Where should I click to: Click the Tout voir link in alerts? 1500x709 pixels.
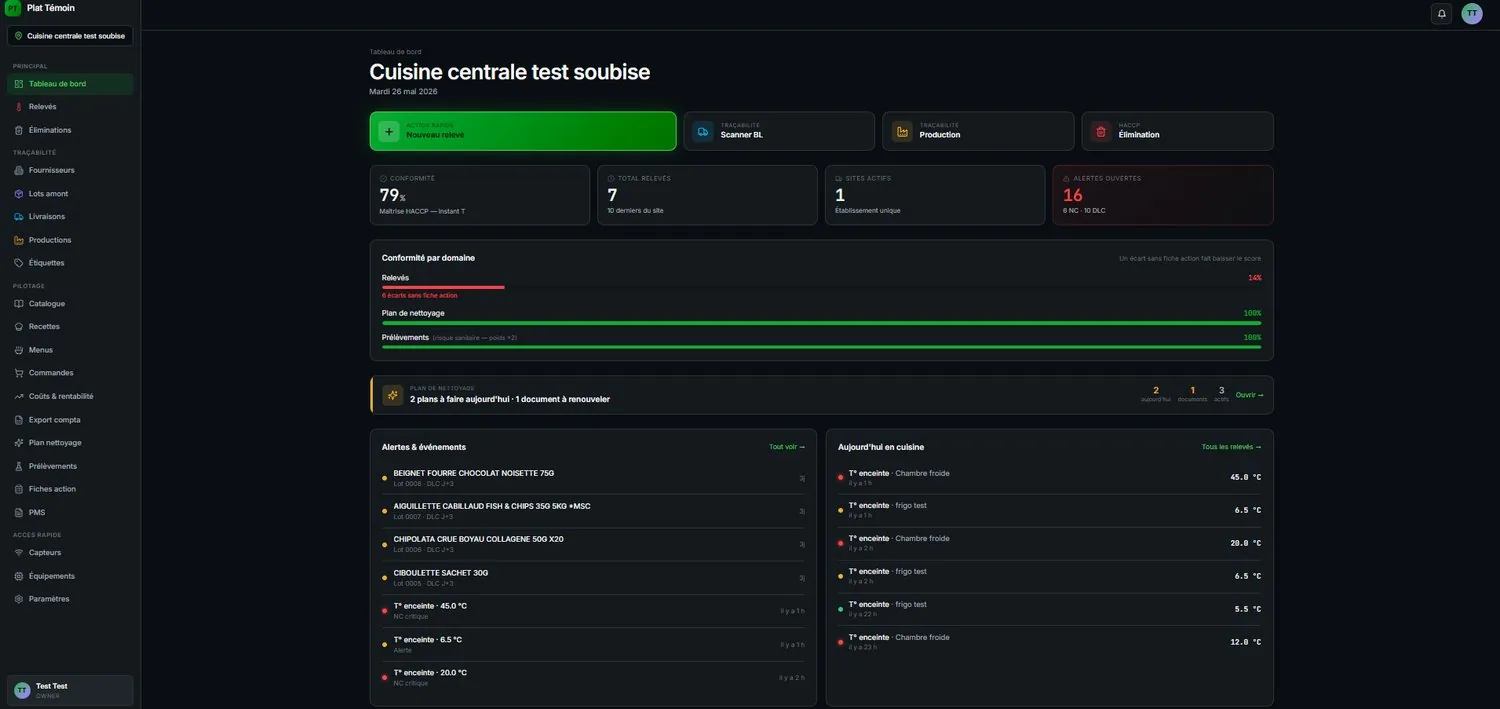pyautogui.click(x=787, y=447)
